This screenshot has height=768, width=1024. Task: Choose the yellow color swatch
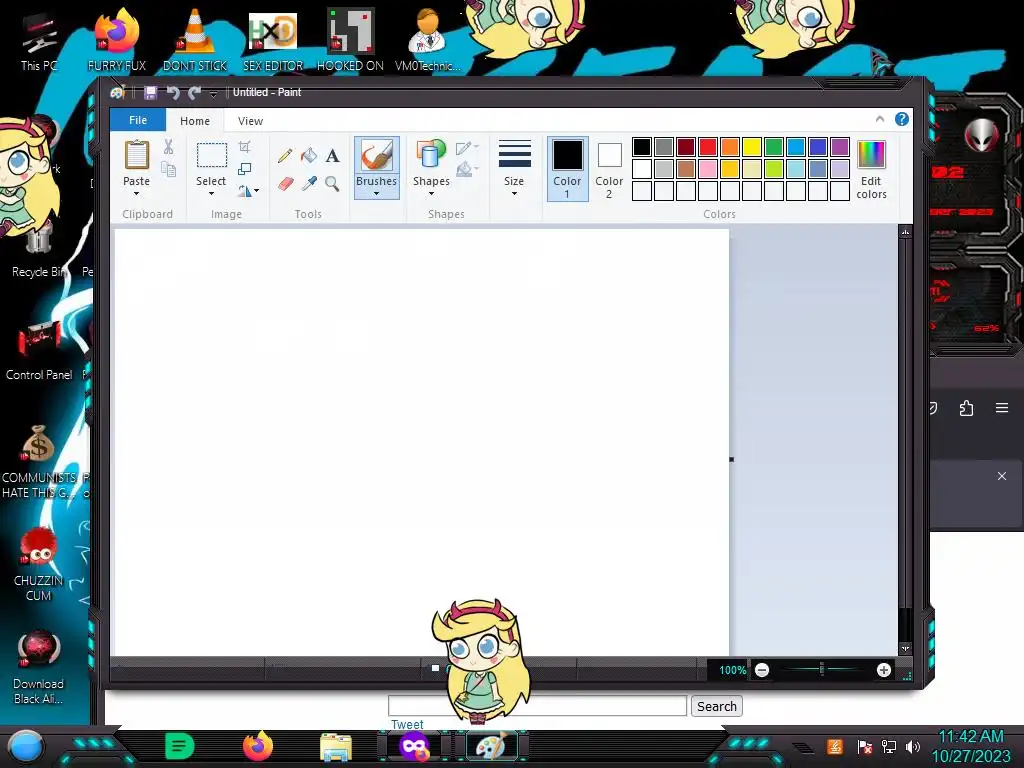coord(752,147)
